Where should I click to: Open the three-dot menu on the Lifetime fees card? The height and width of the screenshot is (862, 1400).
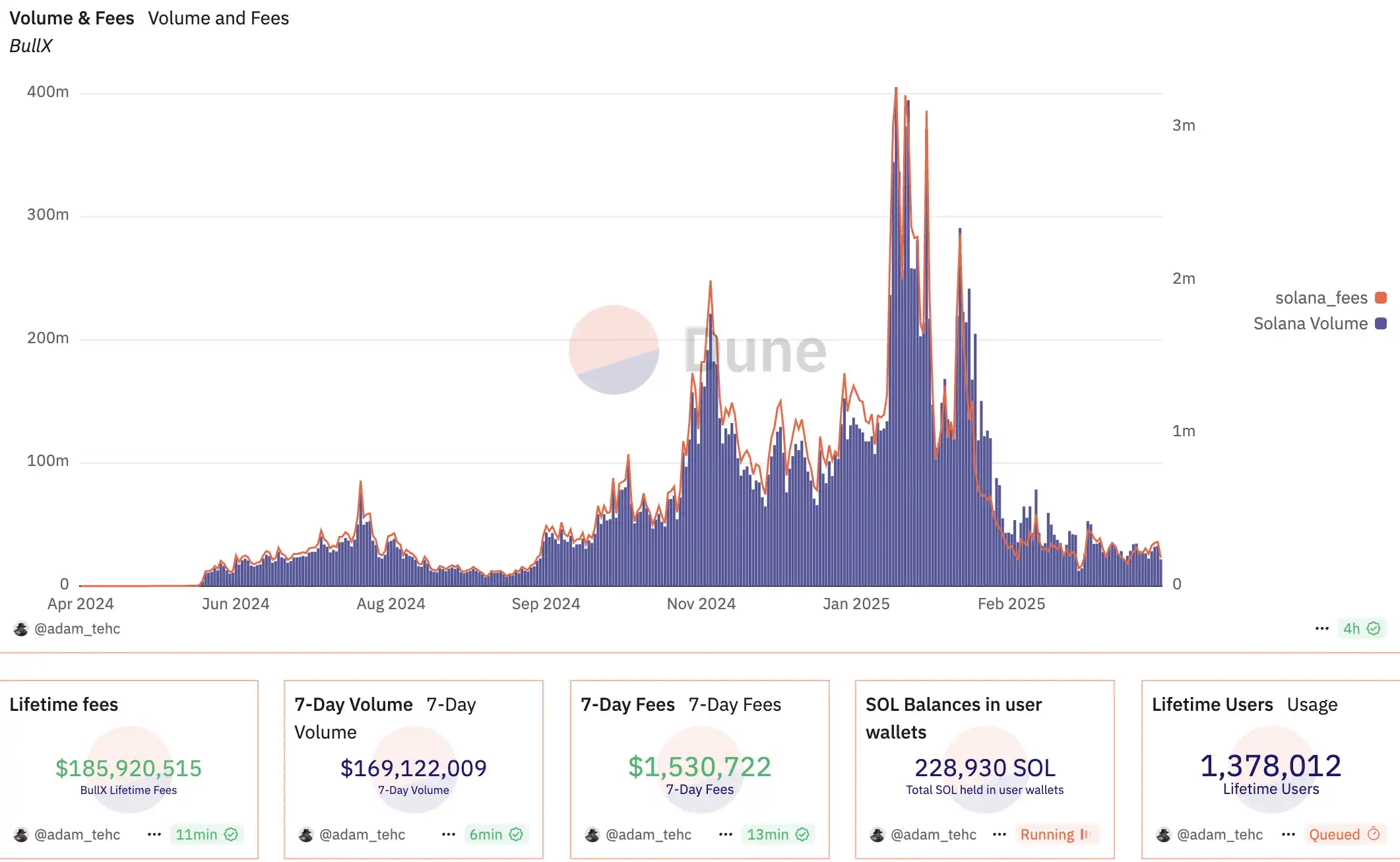(154, 834)
